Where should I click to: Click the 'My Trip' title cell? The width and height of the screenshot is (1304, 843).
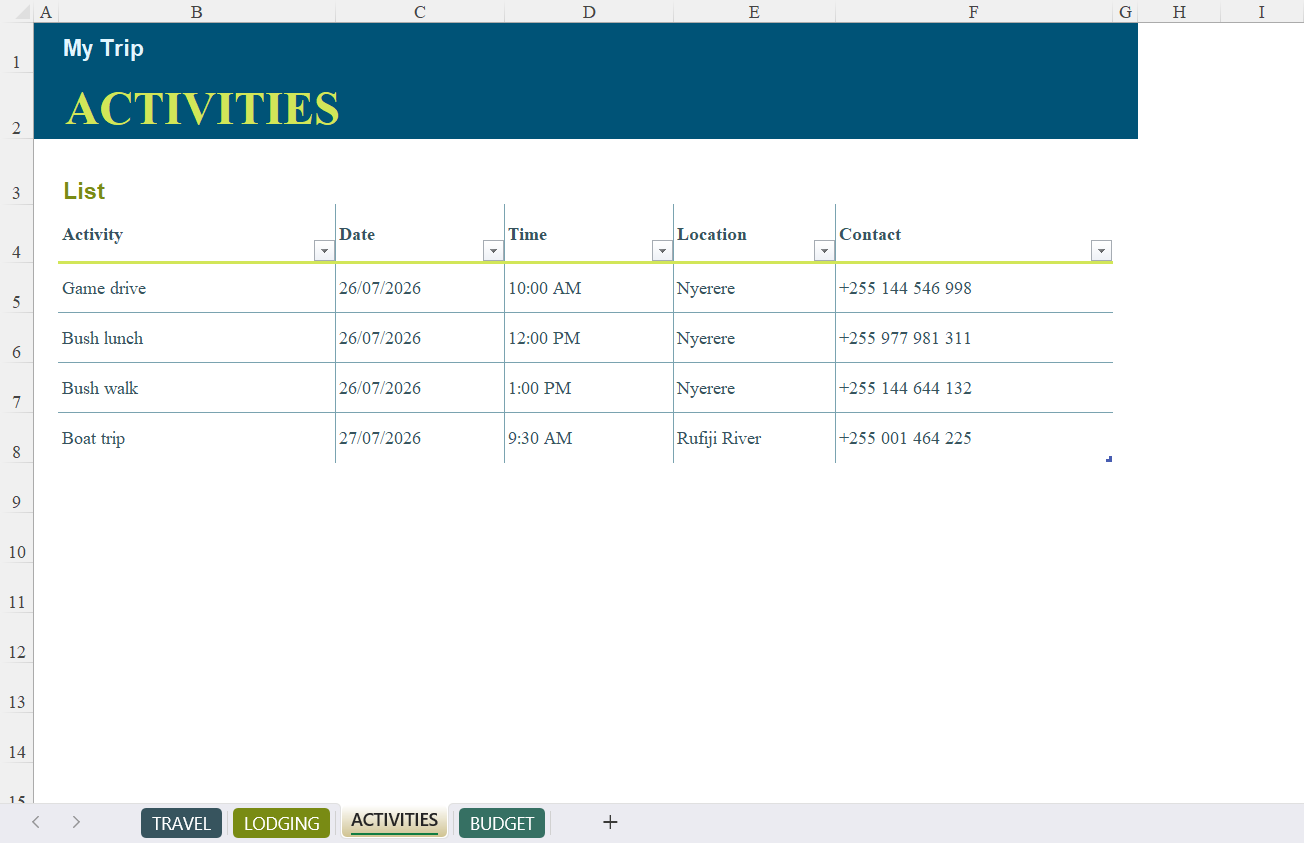point(103,48)
